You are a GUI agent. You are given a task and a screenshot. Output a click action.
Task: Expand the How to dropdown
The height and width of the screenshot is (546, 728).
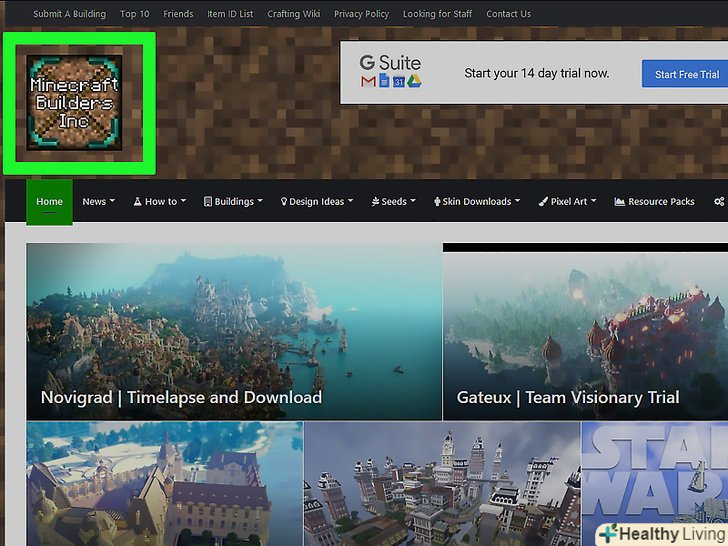[160, 202]
